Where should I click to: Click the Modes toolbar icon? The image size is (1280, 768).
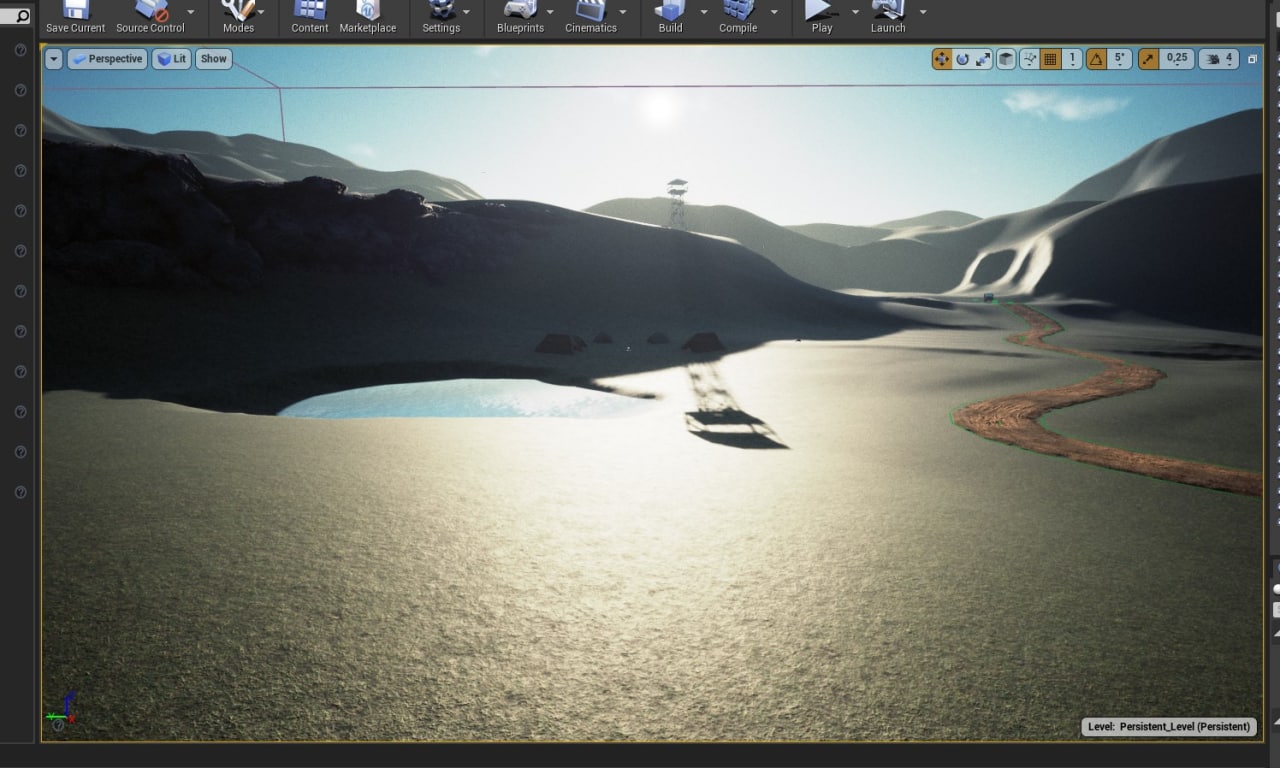(x=238, y=10)
